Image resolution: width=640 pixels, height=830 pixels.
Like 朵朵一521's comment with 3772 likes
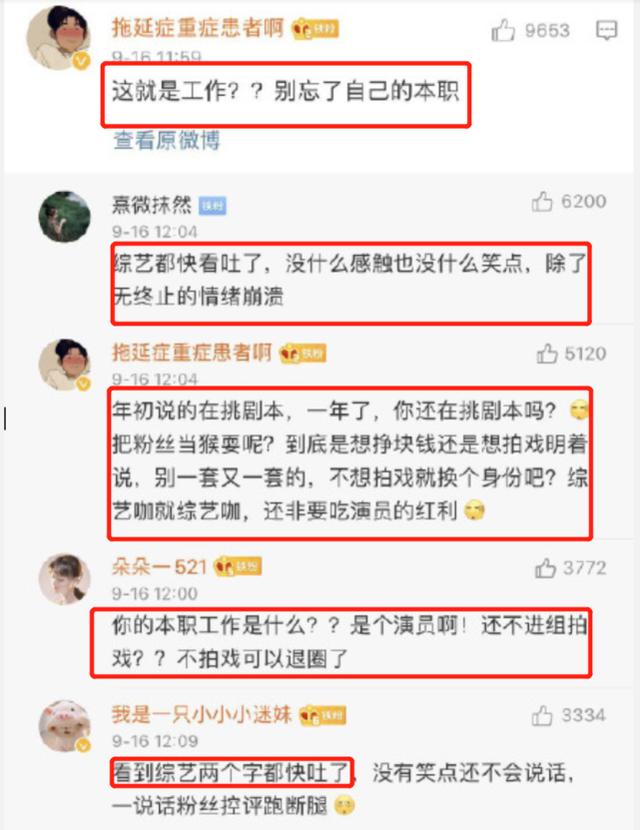545,569
